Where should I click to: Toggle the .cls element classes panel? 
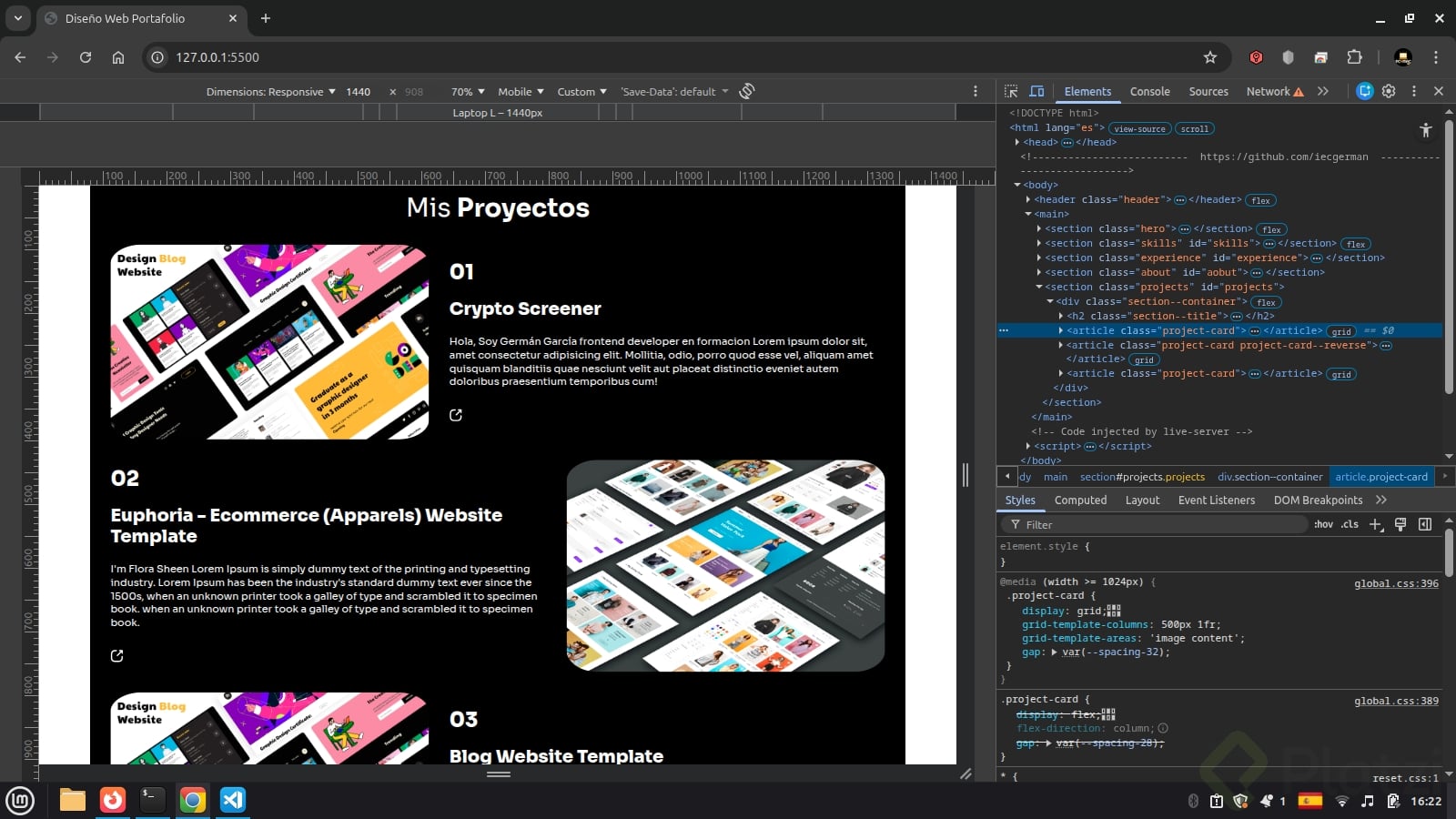(x=1350, y=524)
